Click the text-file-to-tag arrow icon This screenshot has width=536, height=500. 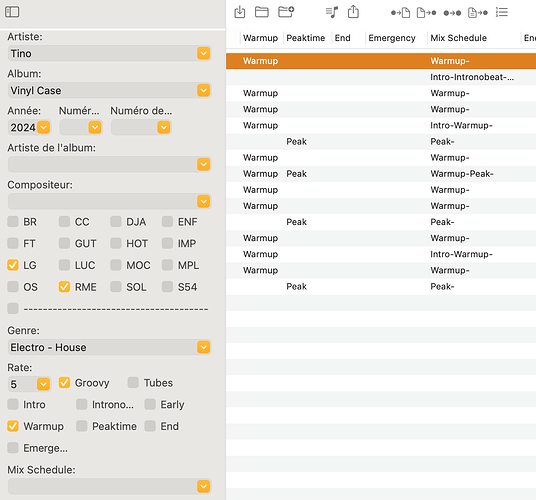(x=478, y=13)
